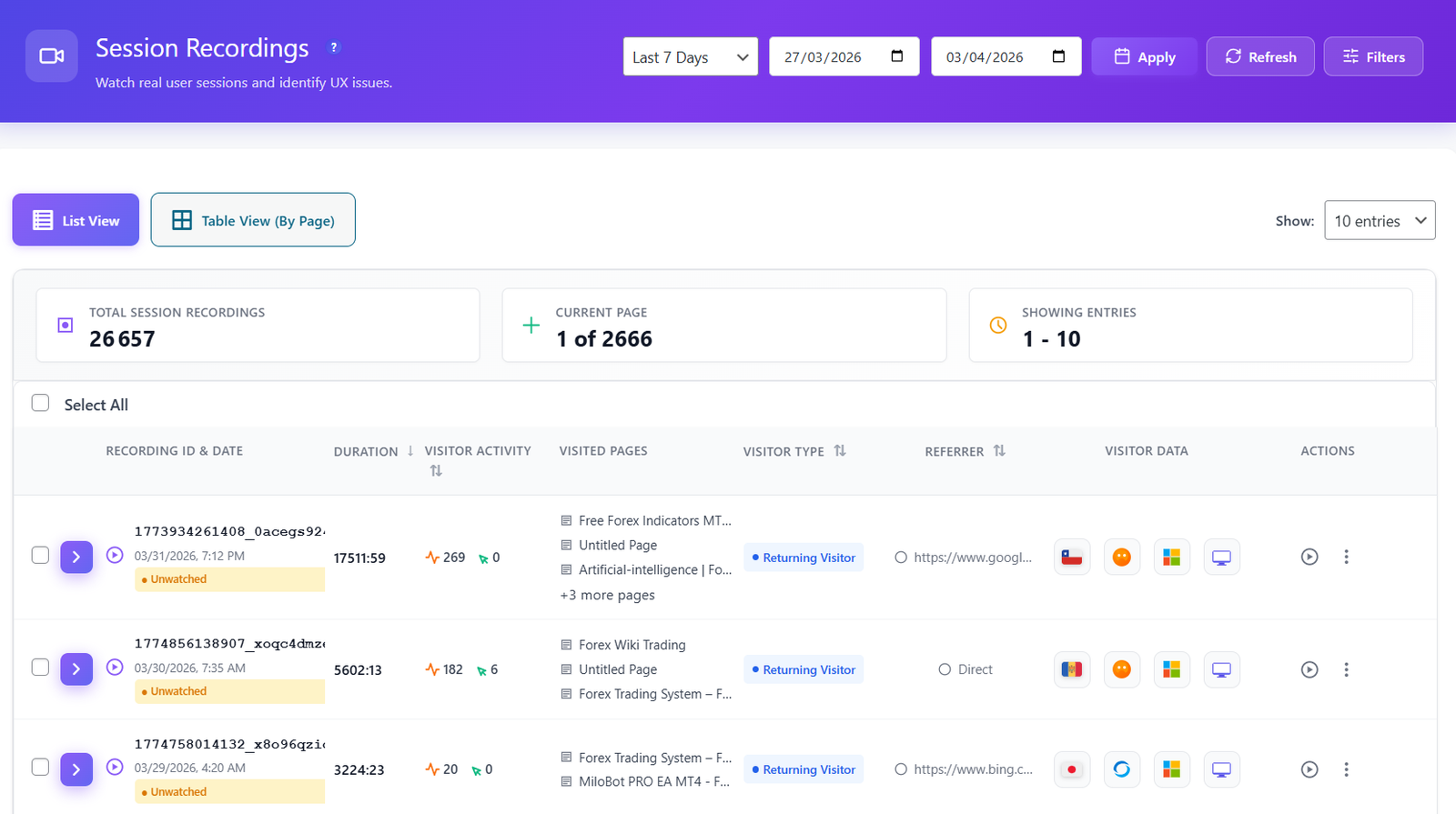Click Returning Visitor badge in 3224:23 row

coord(804,769)
